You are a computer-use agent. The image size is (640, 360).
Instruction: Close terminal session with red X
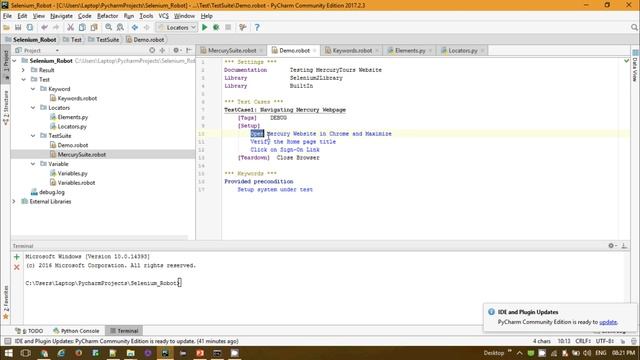pyautogui.click(x=17, y=267)
